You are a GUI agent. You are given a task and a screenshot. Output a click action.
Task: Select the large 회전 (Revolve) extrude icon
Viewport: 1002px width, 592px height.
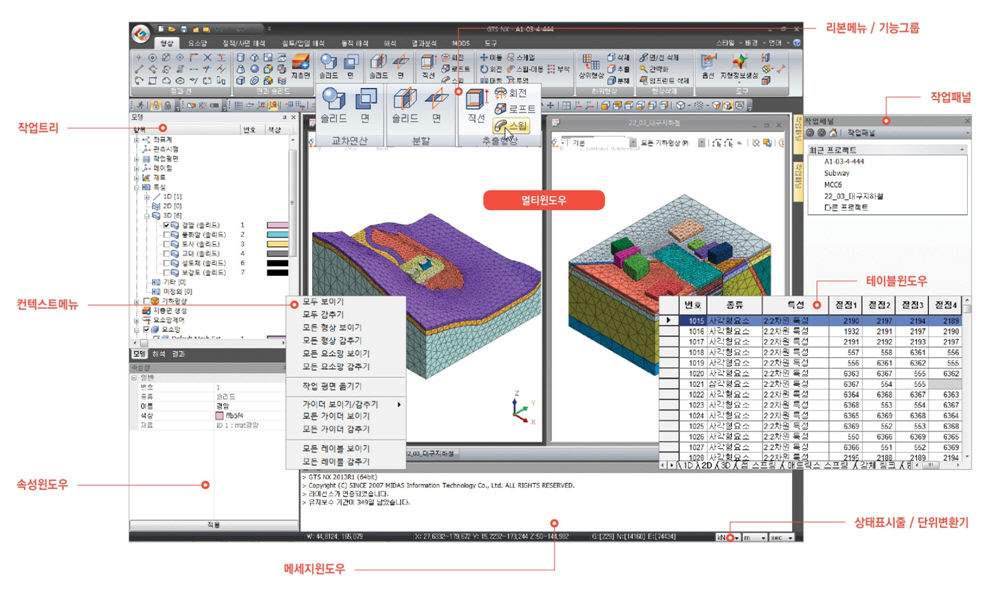click(509, 91)
